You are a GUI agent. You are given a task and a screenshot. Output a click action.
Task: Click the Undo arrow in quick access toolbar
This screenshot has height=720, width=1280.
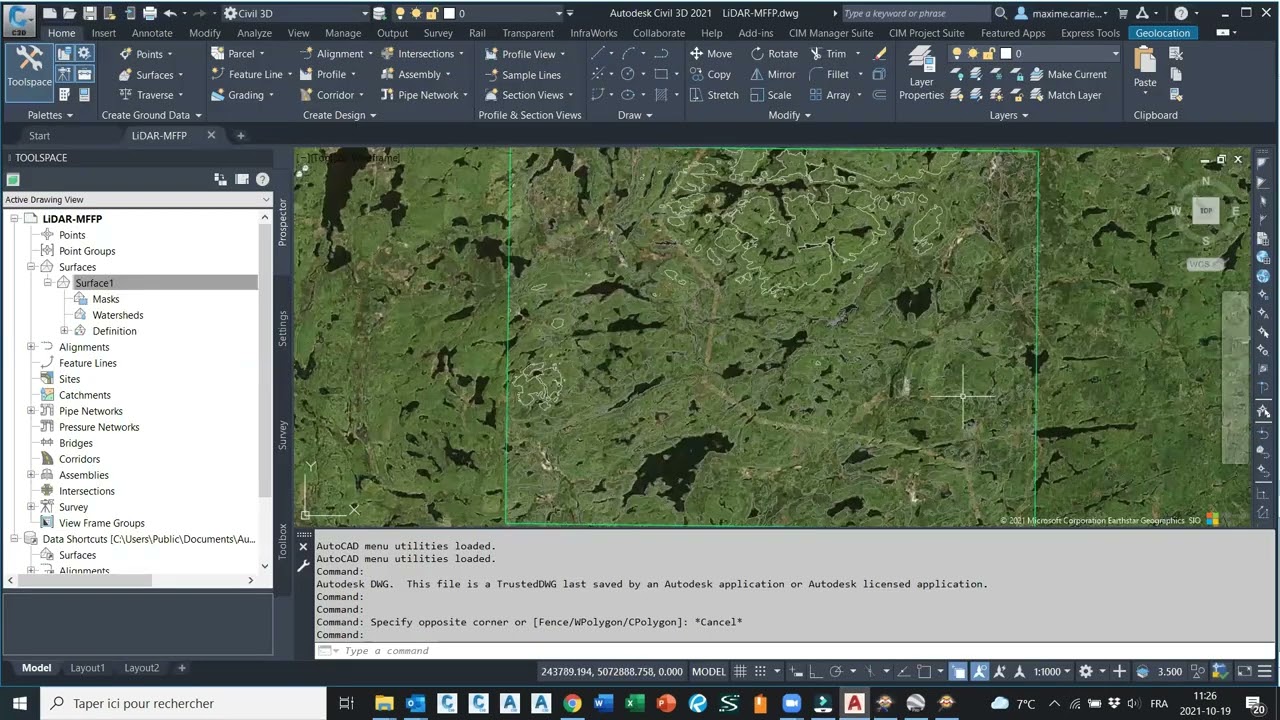[x=170, y=14]
